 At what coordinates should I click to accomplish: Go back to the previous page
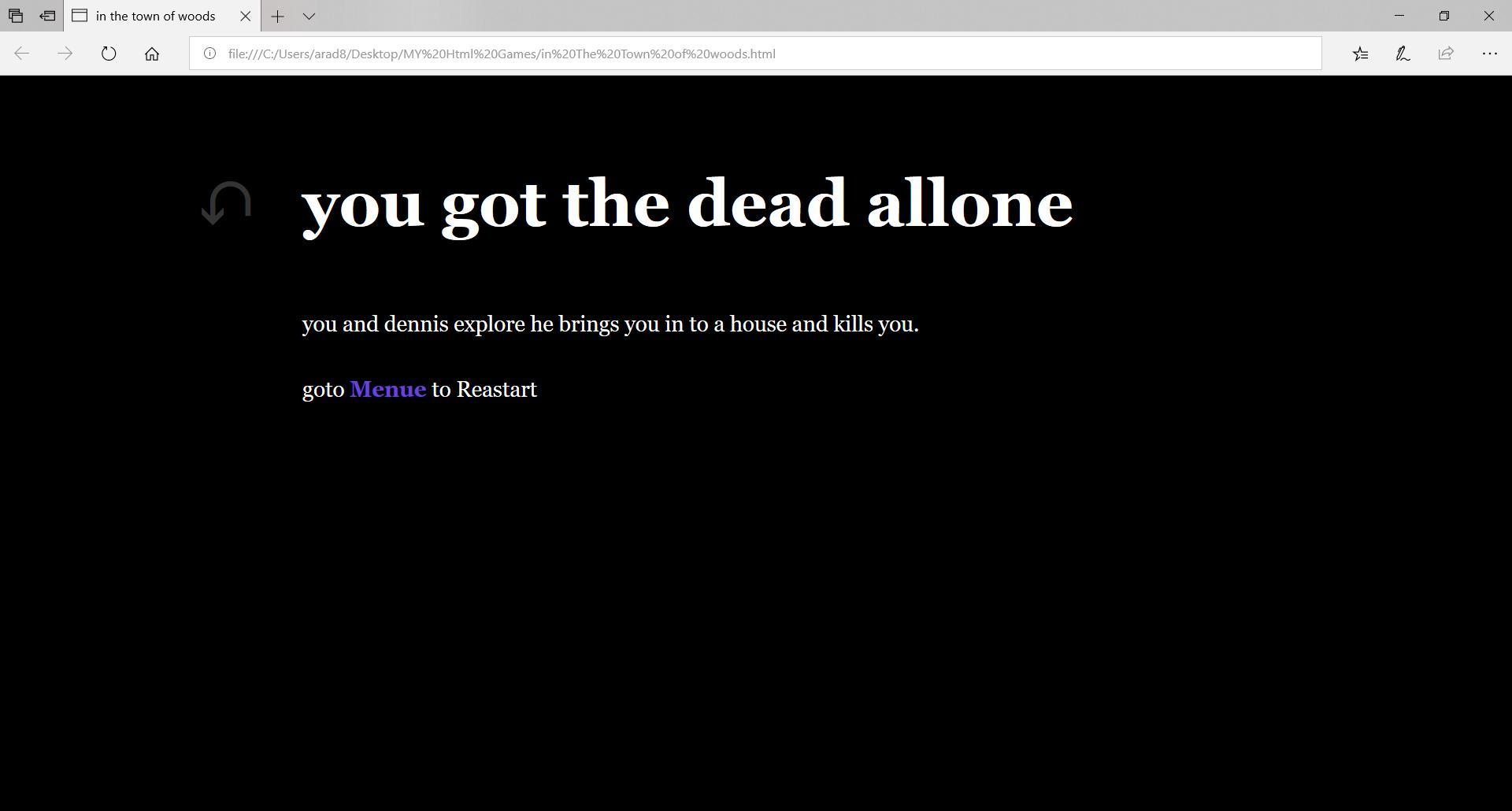click(22, 54)
